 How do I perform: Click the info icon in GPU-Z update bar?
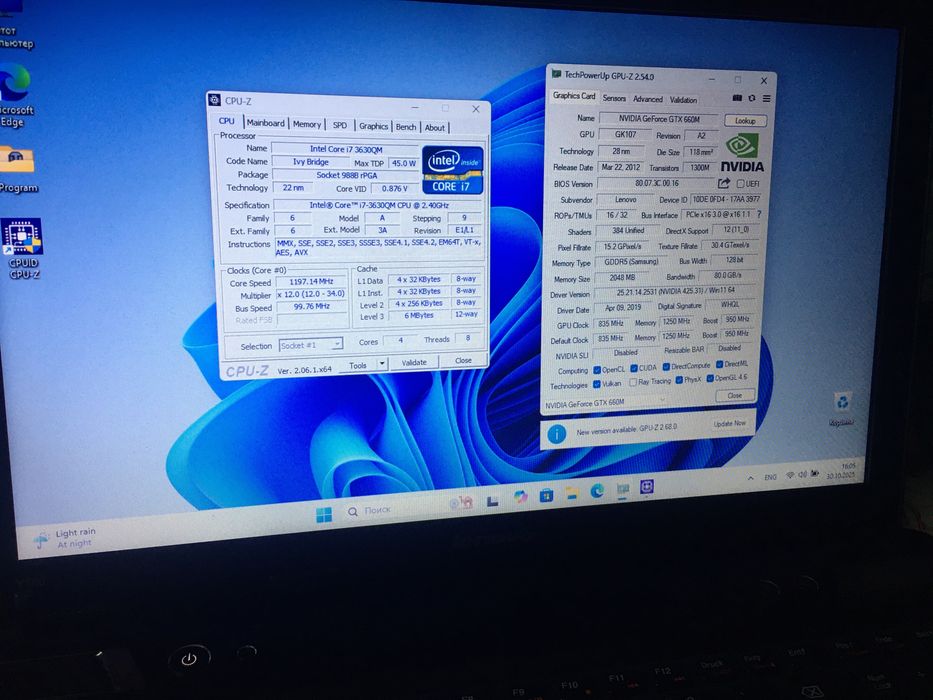(556, 434)
